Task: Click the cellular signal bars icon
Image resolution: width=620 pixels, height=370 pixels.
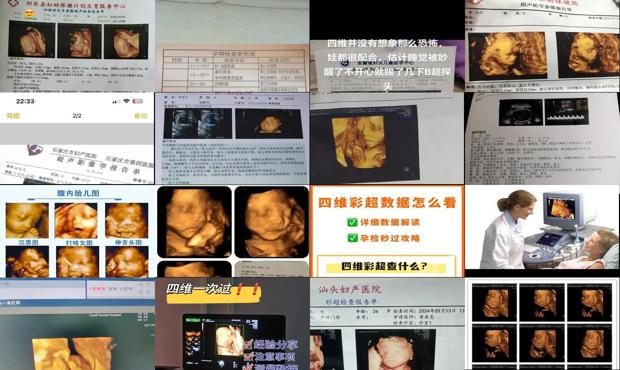Action: click(116, 101)
